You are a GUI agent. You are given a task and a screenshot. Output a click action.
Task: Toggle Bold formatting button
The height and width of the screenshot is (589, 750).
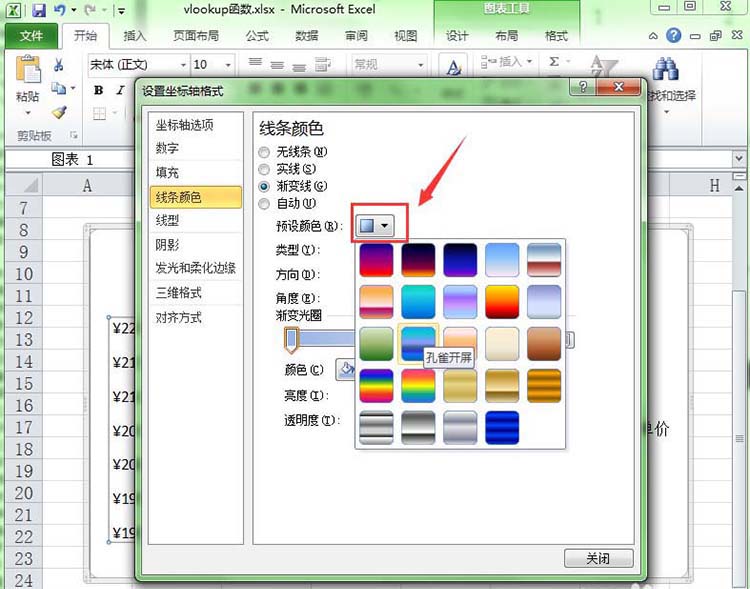99,90
